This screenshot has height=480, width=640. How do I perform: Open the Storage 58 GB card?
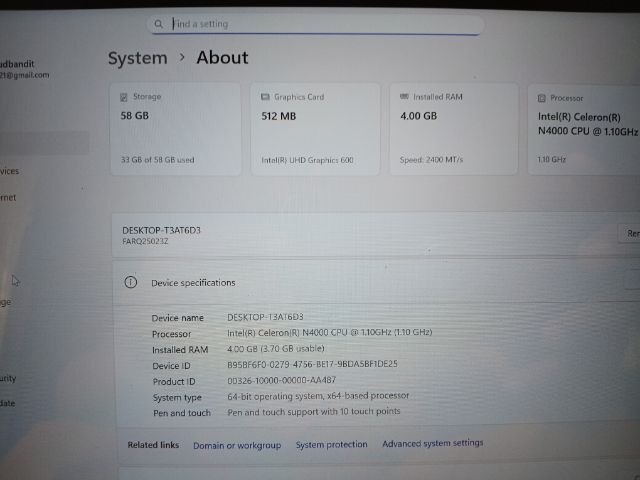pyautogui.click(x=176, y=129)
